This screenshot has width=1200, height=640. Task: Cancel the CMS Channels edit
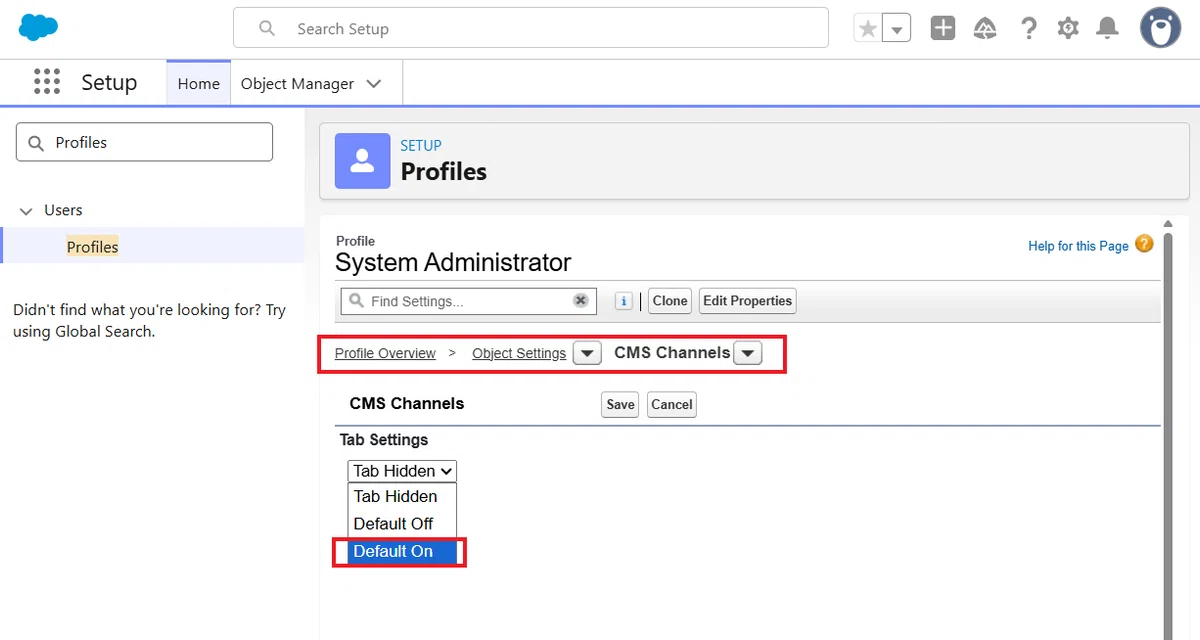(x=671, y=404)
